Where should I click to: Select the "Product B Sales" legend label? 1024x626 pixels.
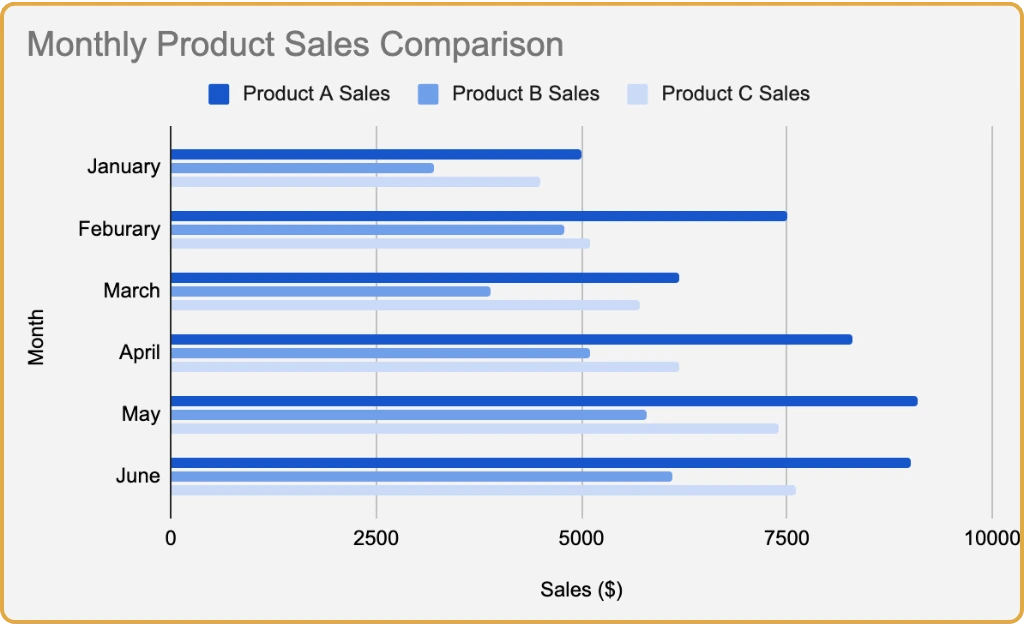(525, 94)
